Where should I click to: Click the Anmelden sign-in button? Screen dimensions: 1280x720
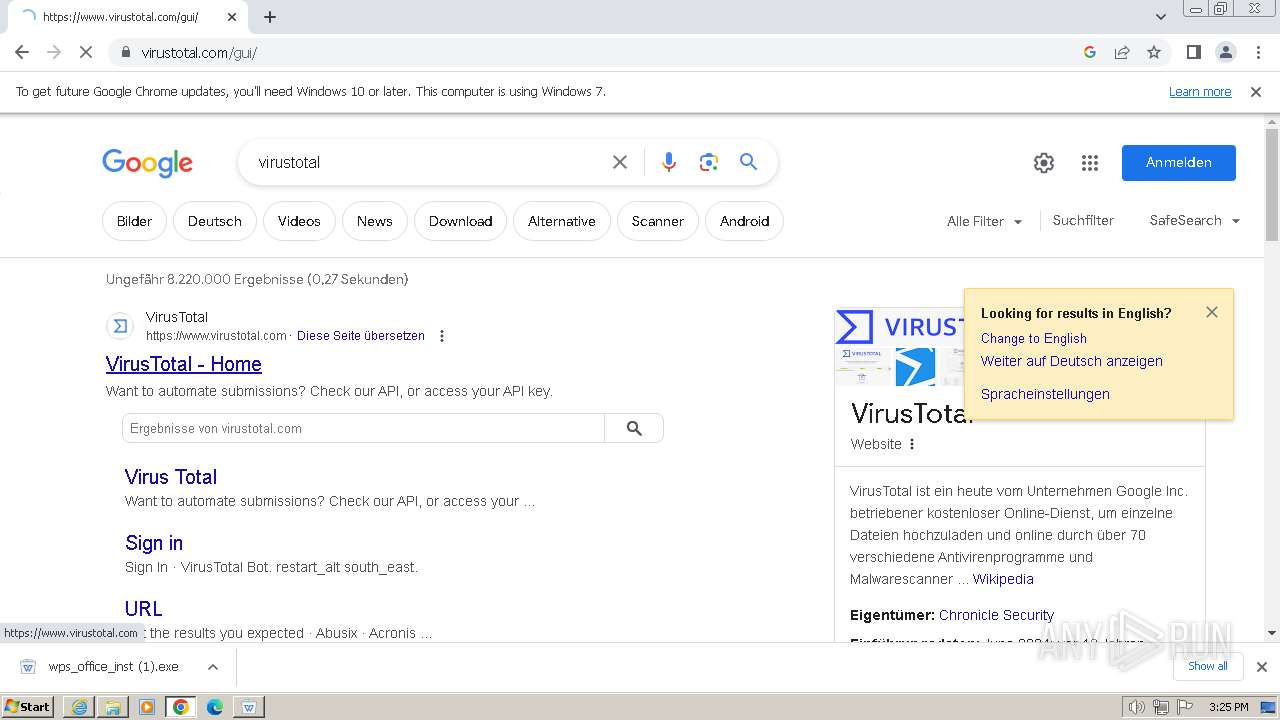point(1179,163)
